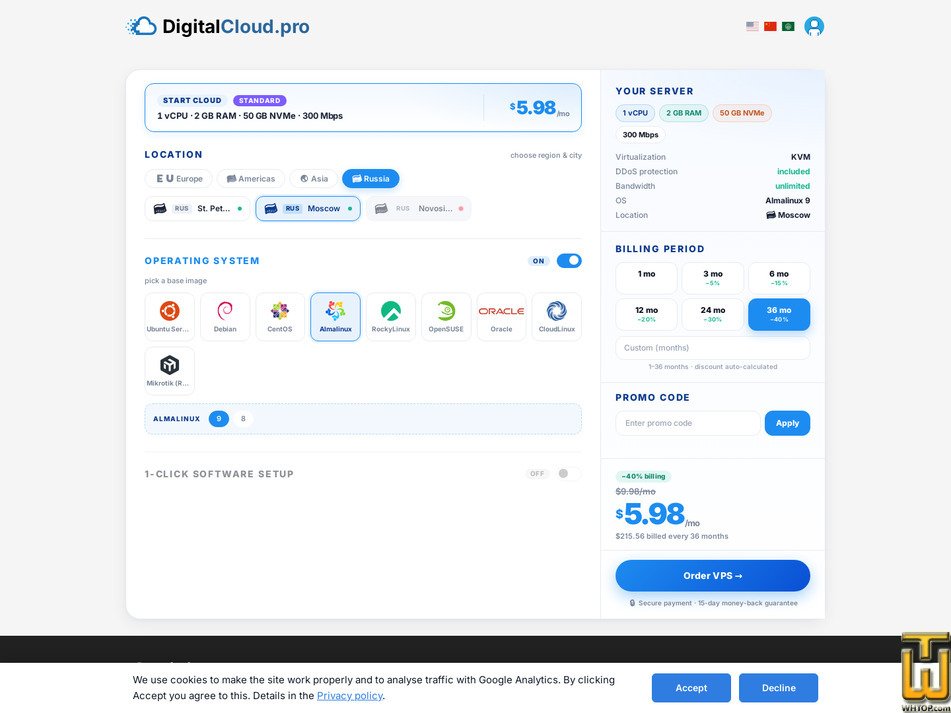
Task: Decline the cookies notice
Action: (779, 688)
